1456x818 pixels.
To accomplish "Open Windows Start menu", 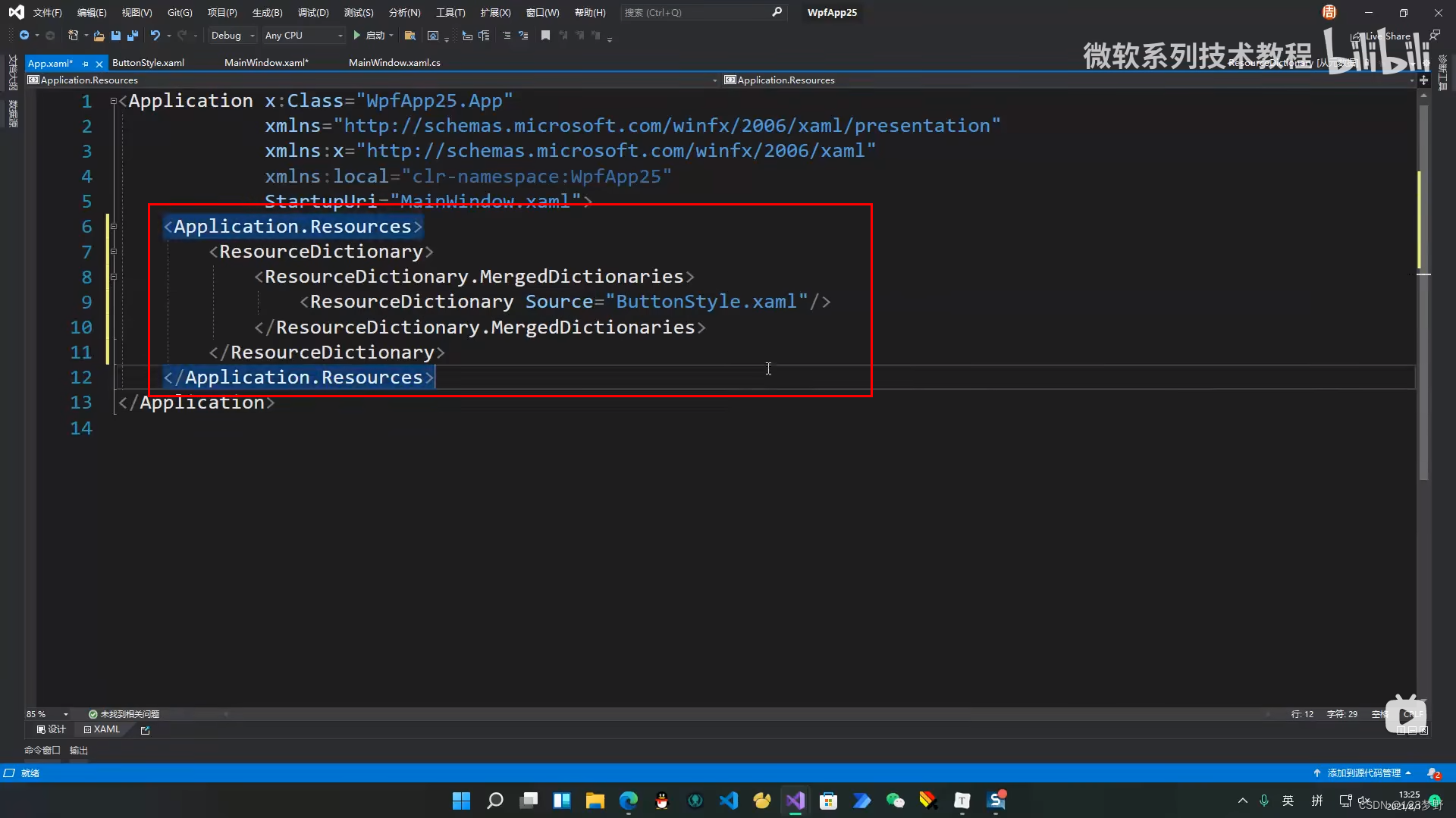I will coord(461,801).
